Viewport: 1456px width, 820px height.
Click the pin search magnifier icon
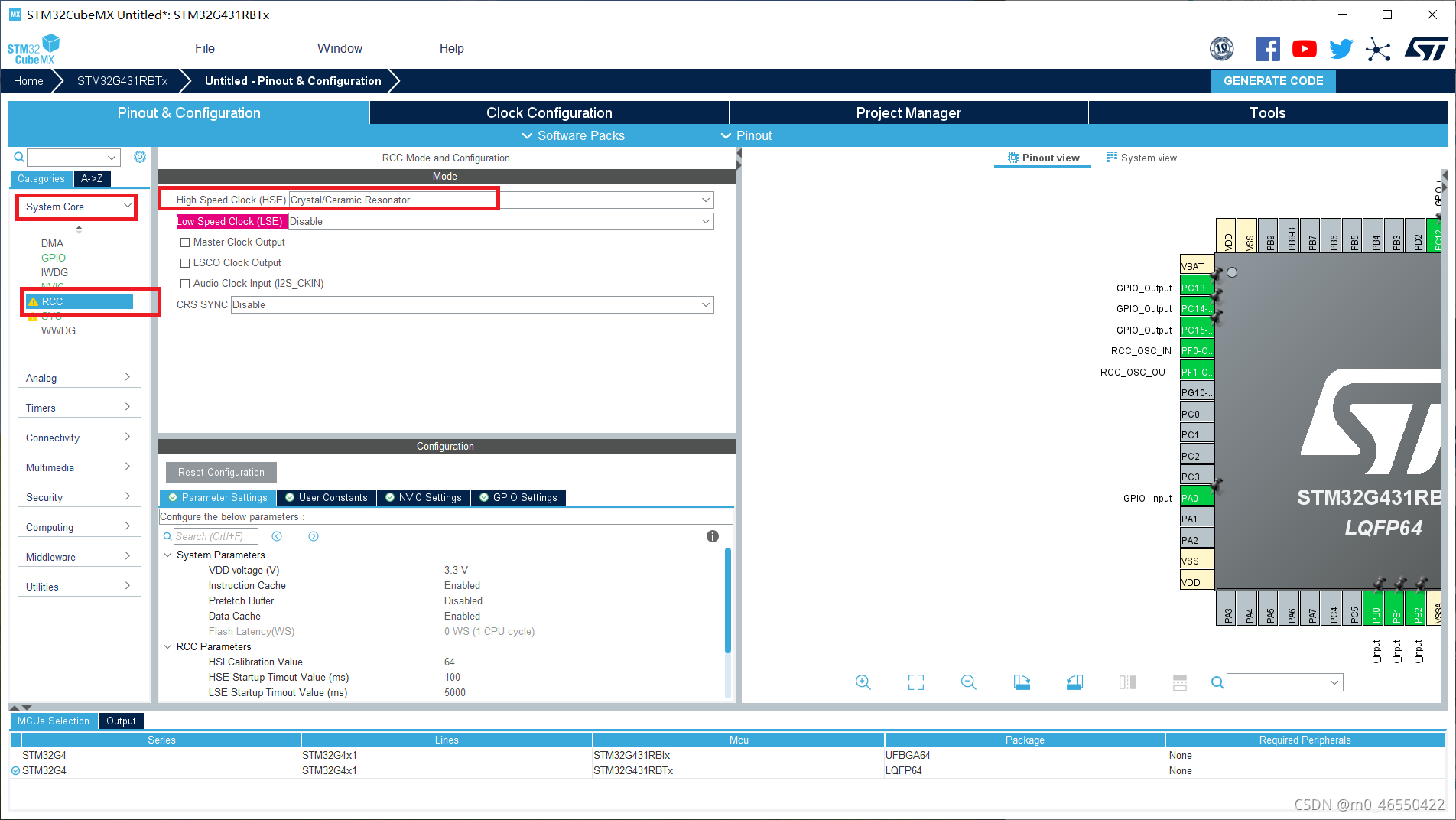[1217, 682]
